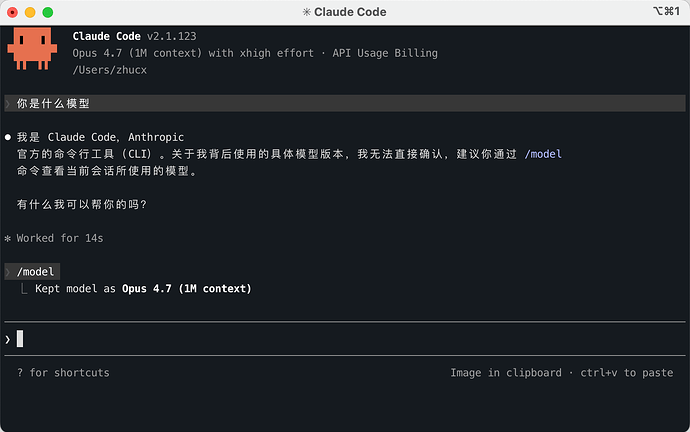
Task: Click the asterisk icon in window title
Action: coord(307,12)
